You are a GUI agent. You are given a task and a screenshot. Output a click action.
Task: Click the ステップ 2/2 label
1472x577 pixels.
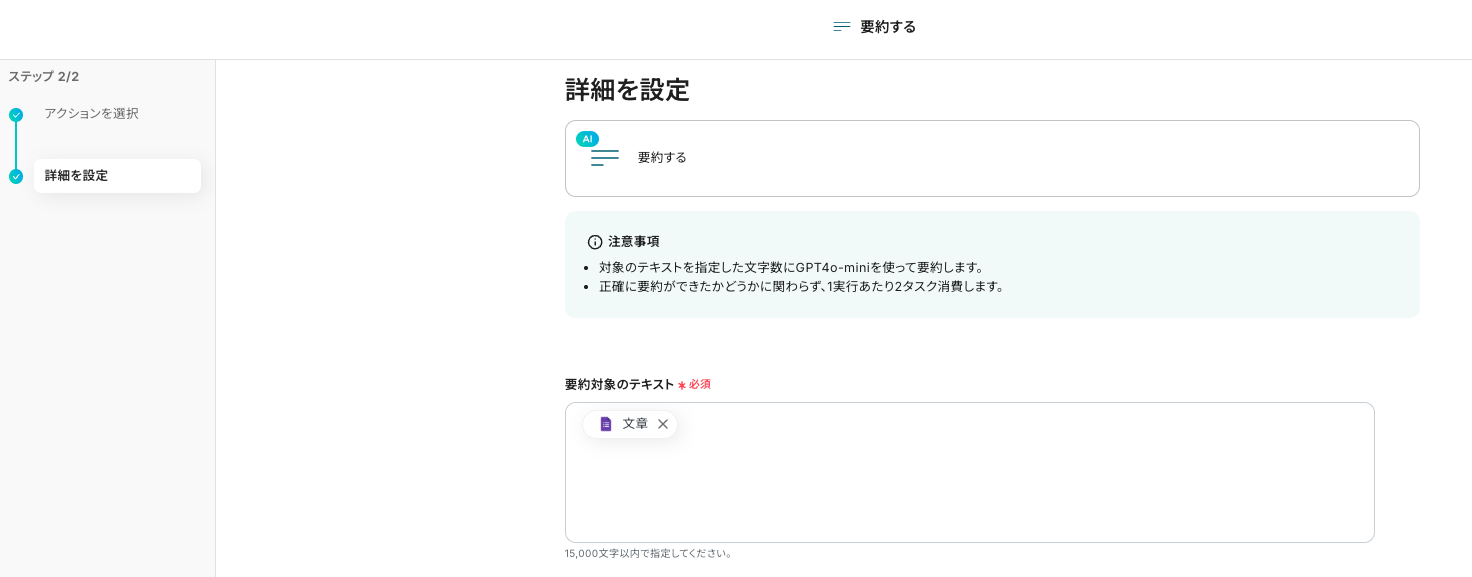(44, 77)
